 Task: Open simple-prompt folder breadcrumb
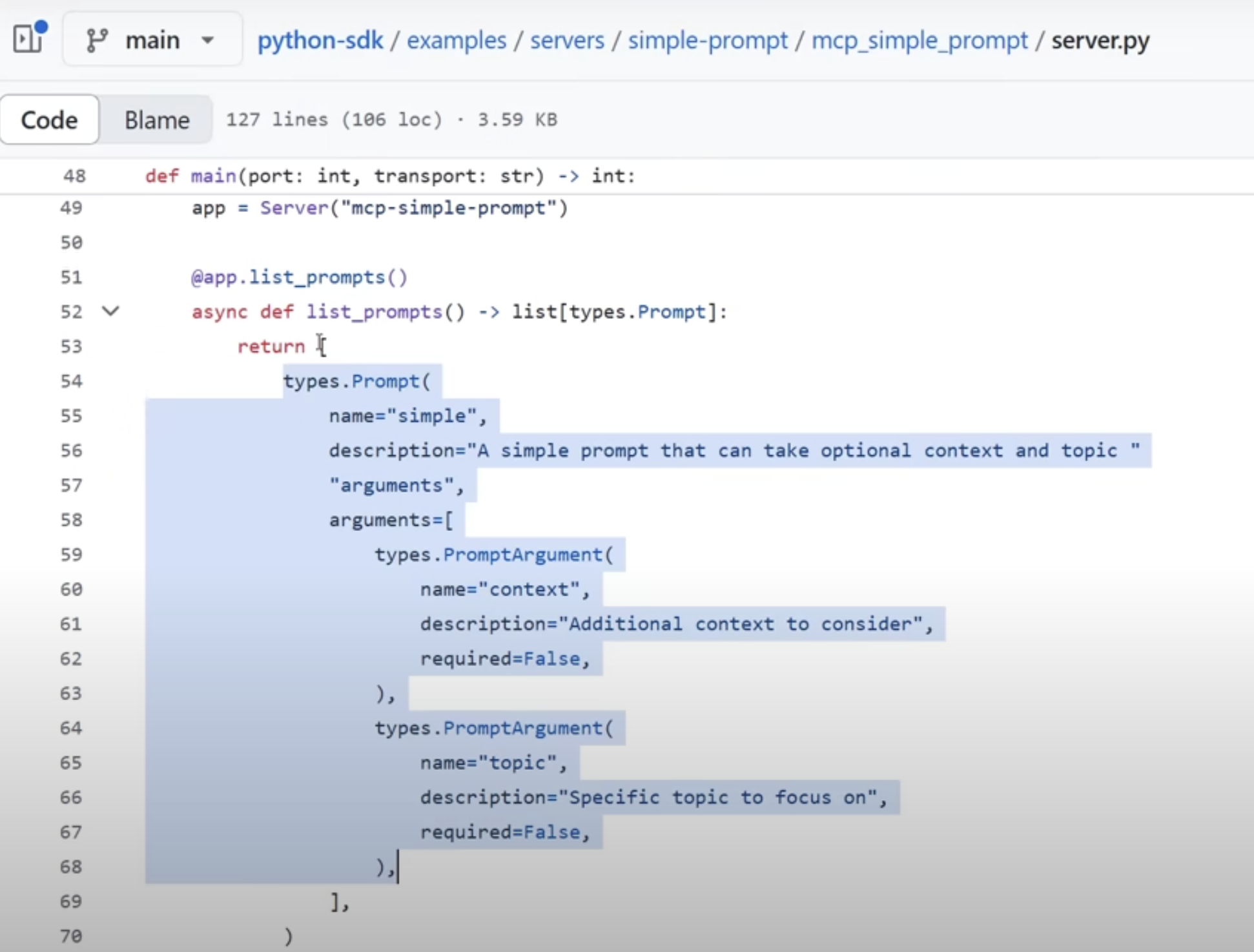tap(708, 41)
